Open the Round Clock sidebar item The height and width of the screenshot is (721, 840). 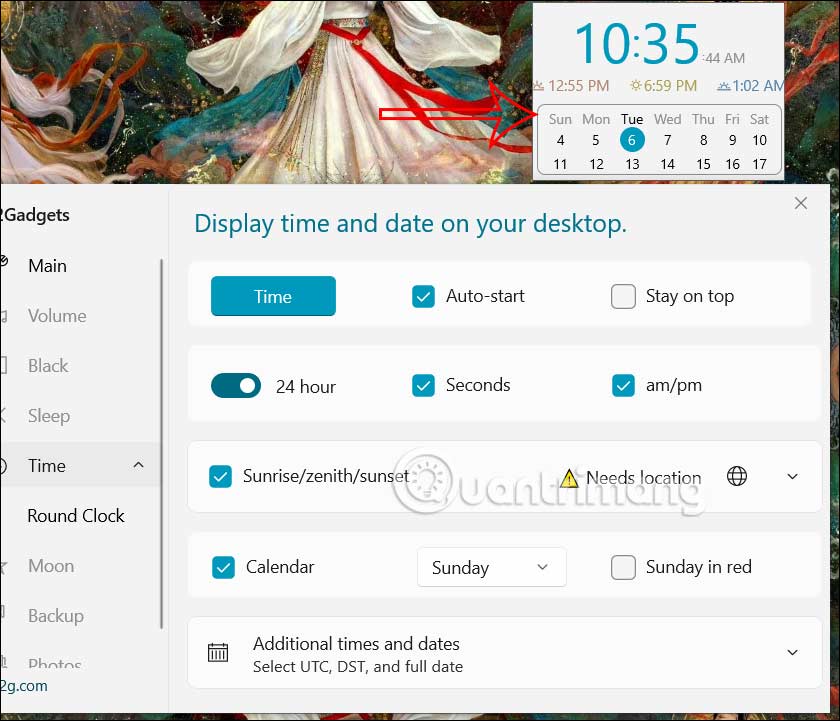click(x=76, y=515)
